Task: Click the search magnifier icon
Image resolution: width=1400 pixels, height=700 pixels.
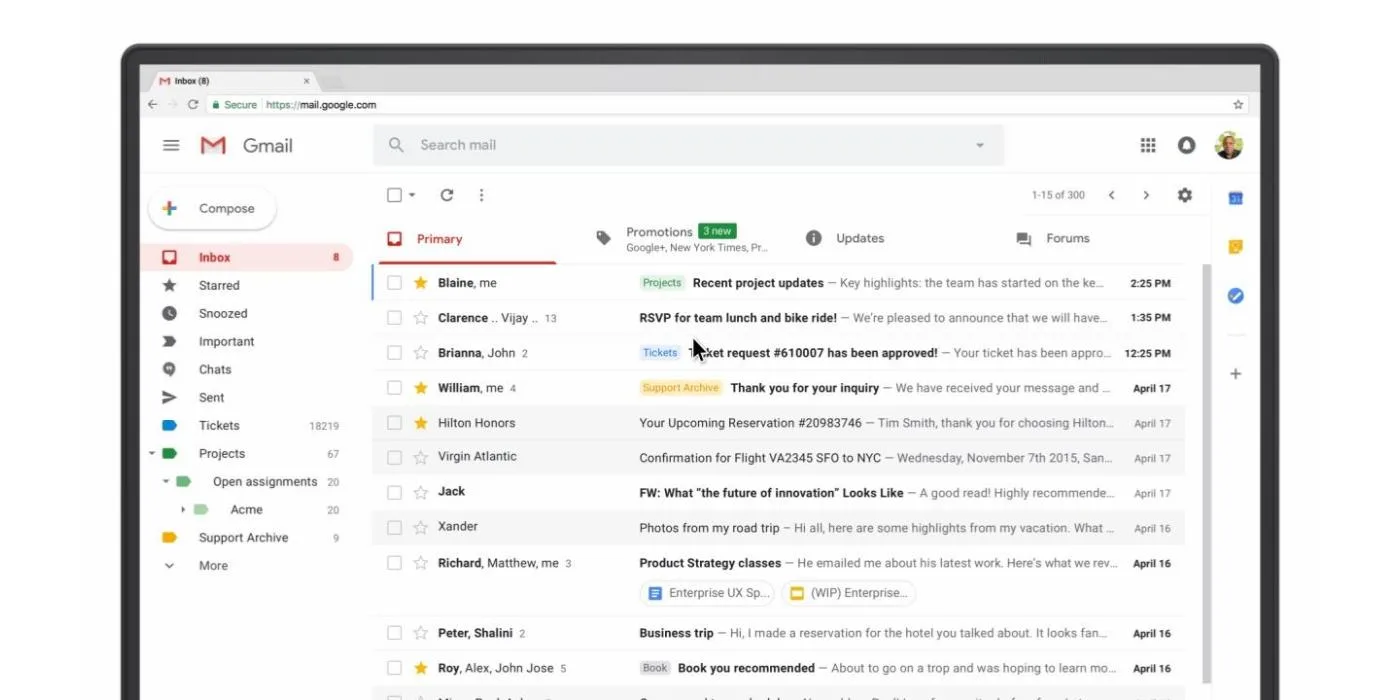Action: (x=396, y=145)
